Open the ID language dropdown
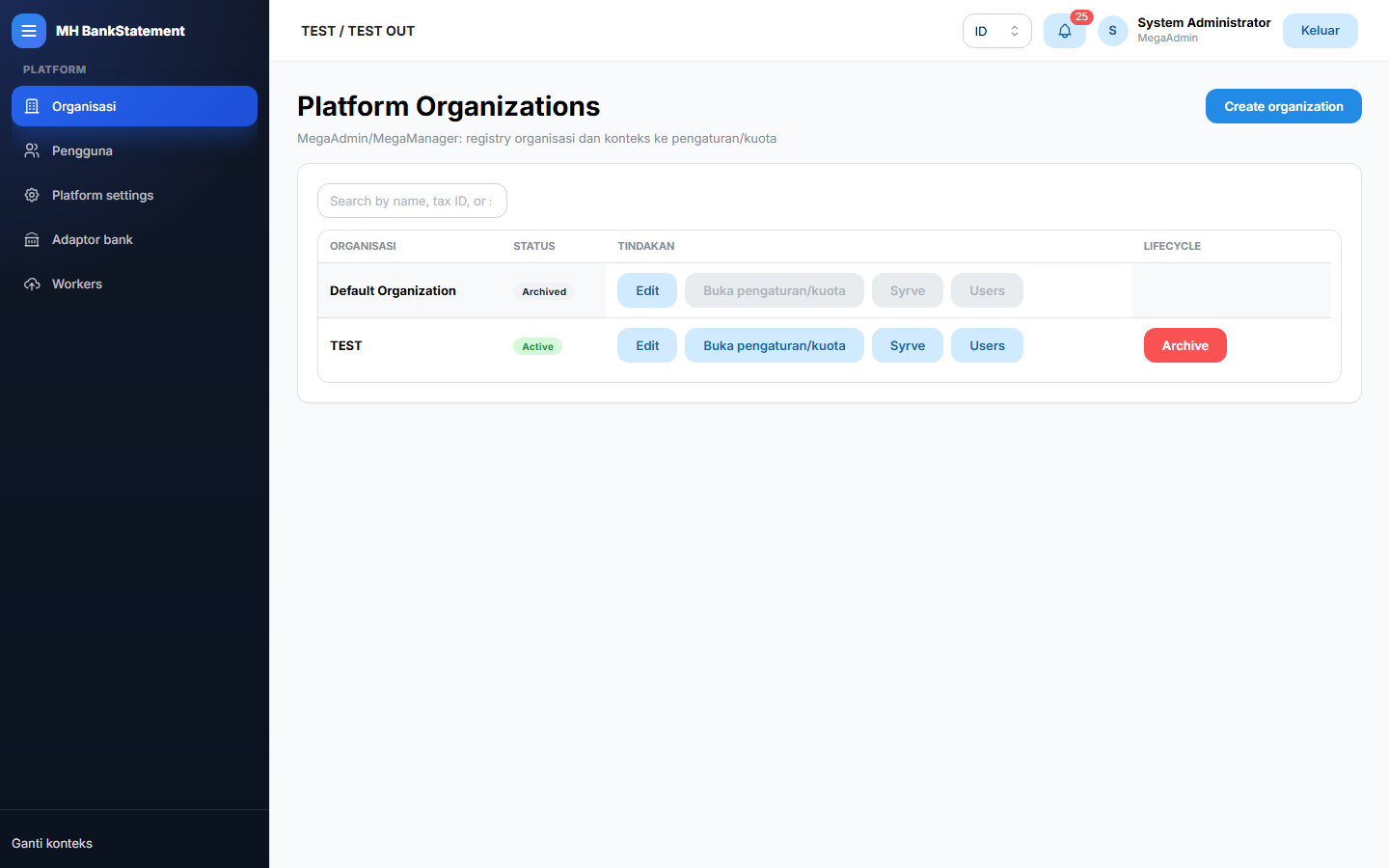 996,31
